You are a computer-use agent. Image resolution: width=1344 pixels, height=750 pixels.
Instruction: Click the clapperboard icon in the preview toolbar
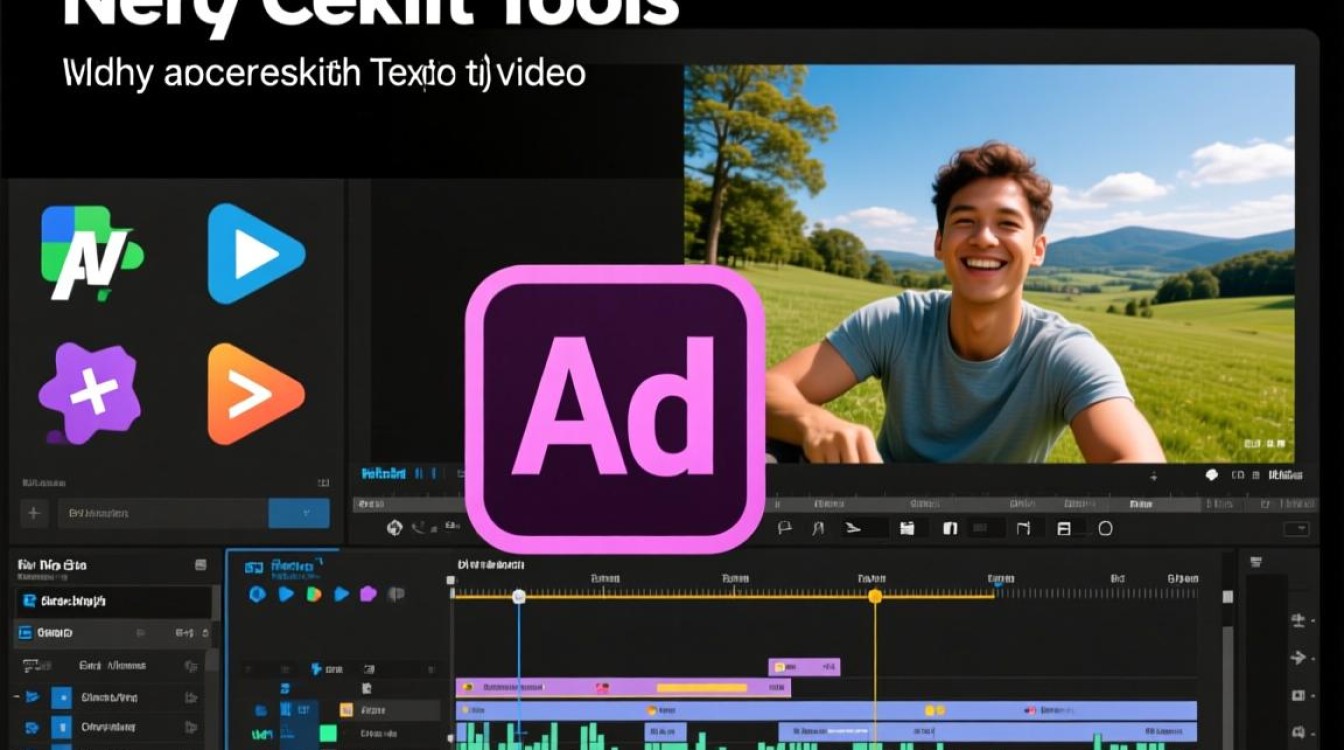click(x=907, y=528)
